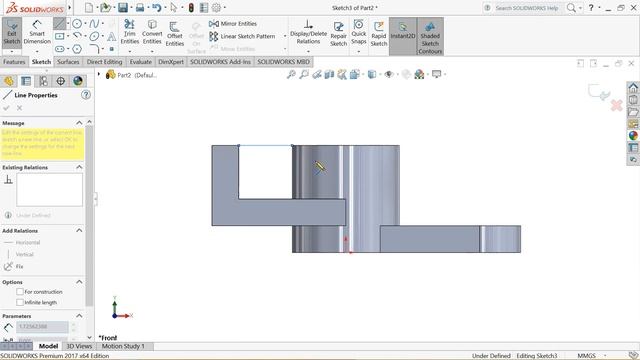Collapse the Message section
The image size is (640, 360).
click(x=79, y=123)
